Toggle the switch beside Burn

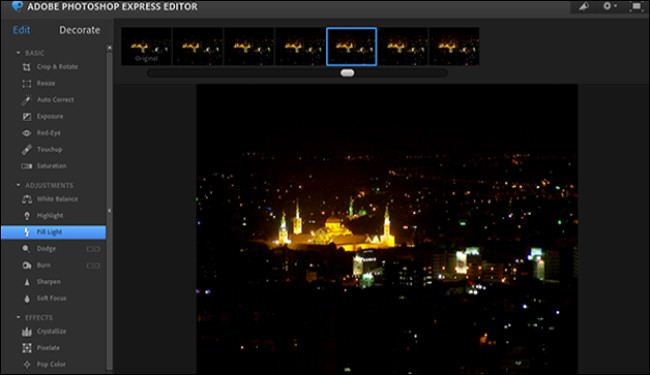click(93, 266)
